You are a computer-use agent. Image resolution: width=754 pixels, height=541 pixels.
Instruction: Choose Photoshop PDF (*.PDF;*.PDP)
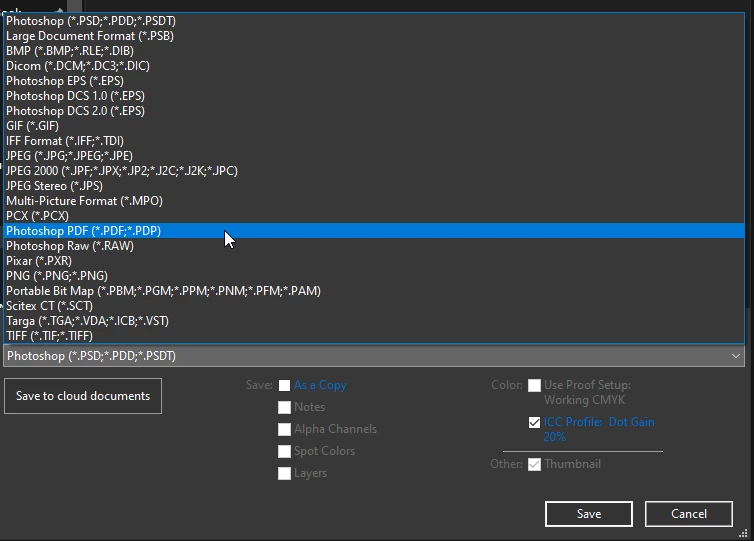[x=374, y=231]
